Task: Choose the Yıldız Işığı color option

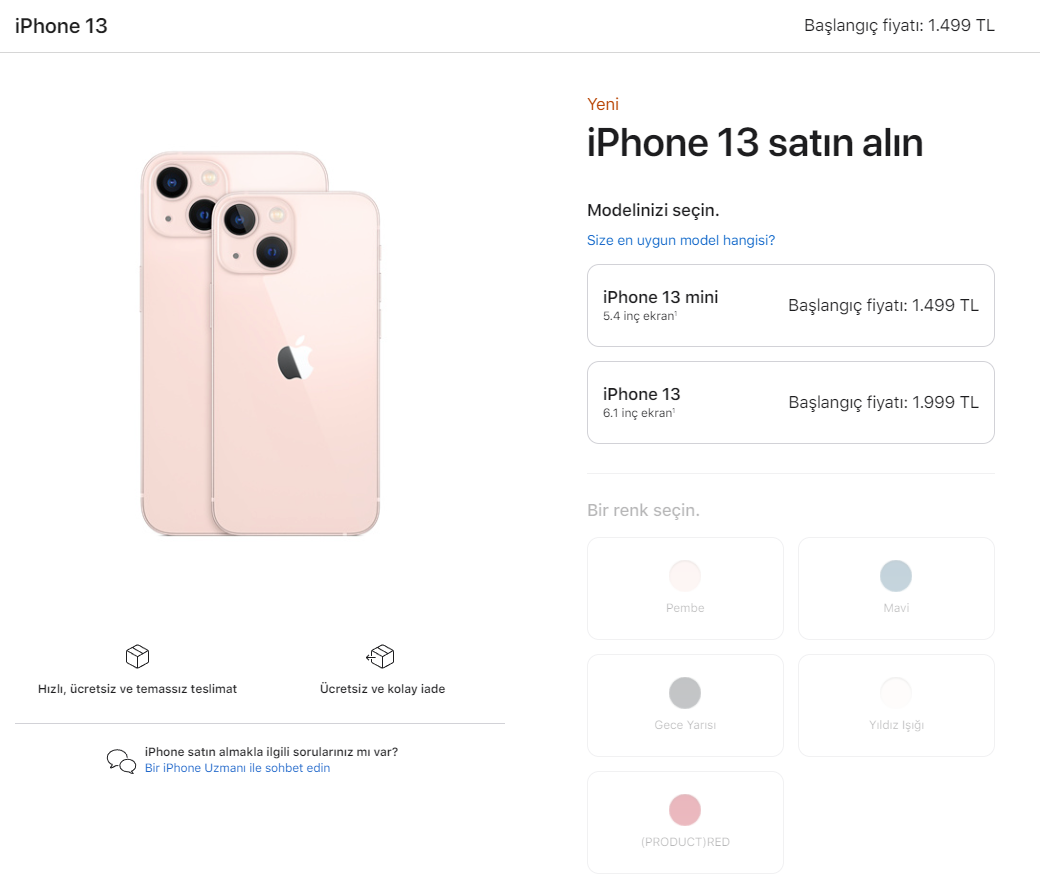Action: [x=896, y=706]
